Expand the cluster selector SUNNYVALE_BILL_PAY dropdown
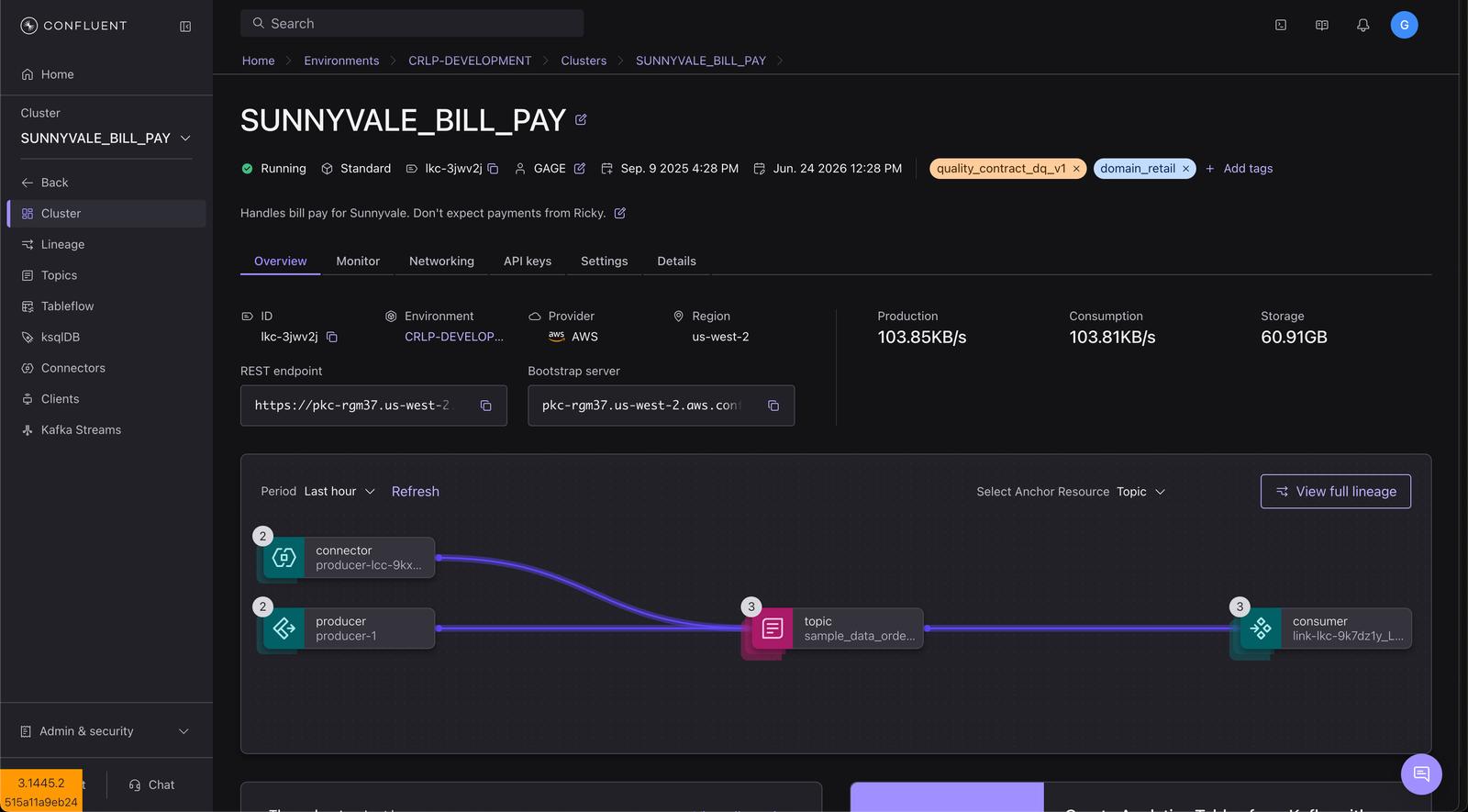 [106, 139]
